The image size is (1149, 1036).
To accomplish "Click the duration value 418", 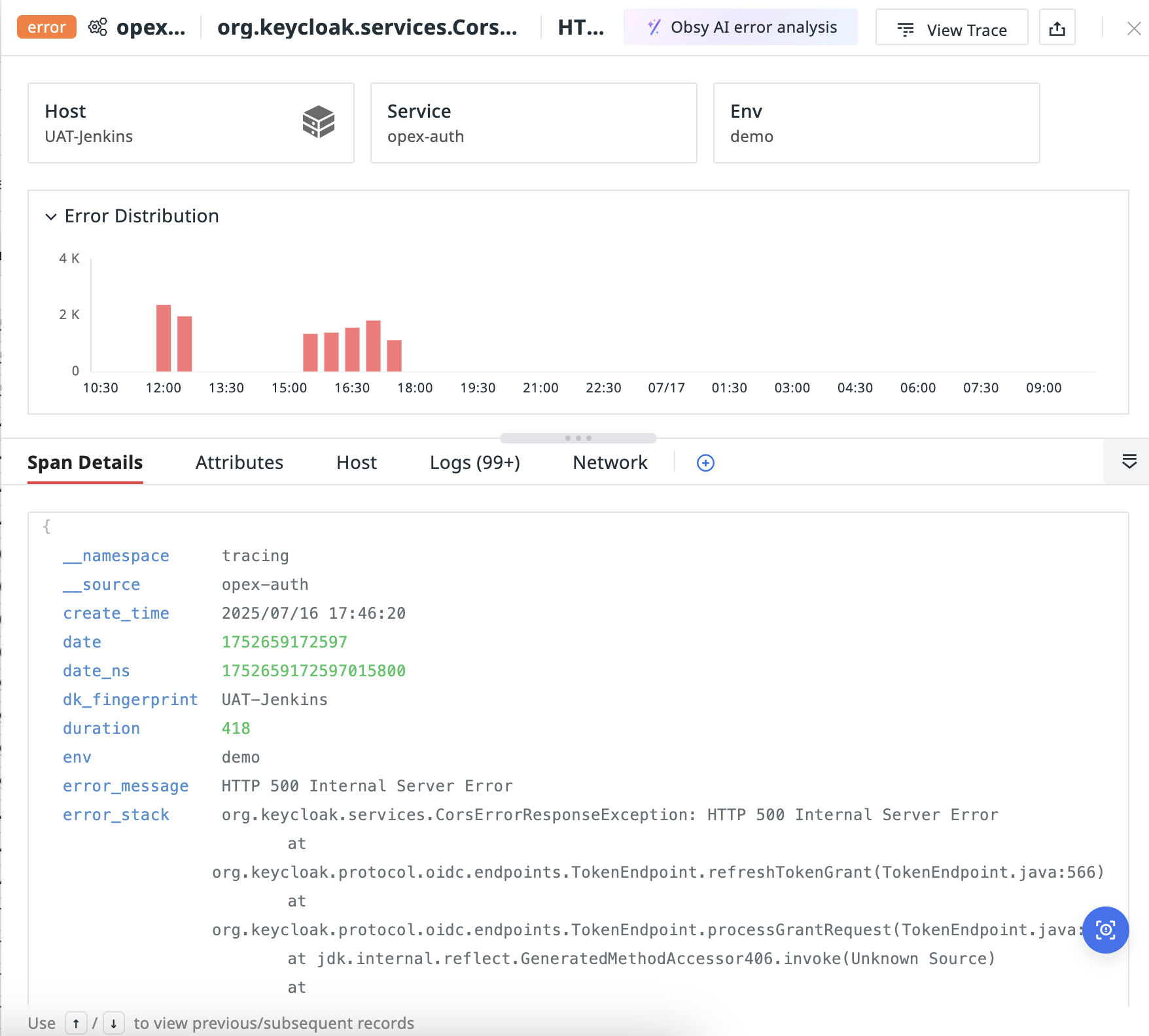I will [236, 729].
